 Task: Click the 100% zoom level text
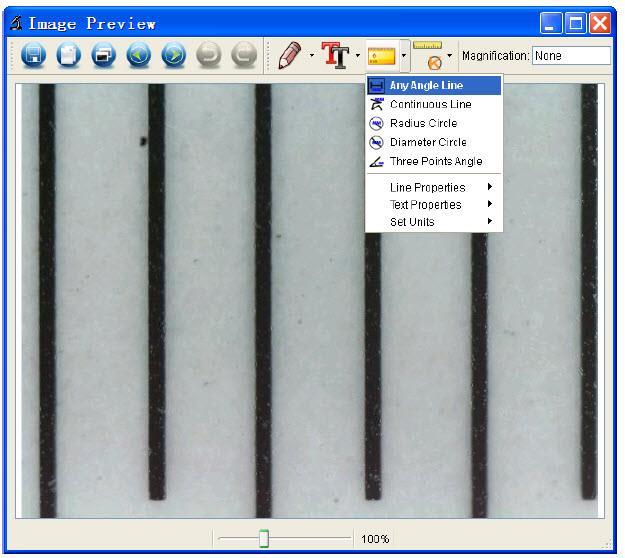click(375, 539)
